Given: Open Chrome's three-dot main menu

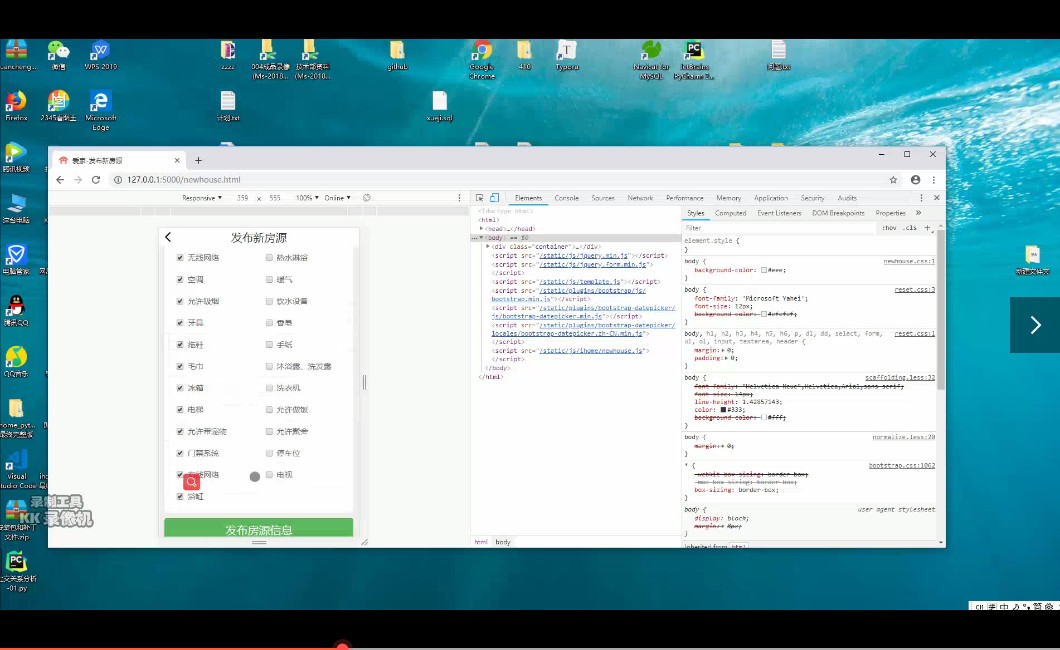Looking at the screenshot, I should coord(934,180).
